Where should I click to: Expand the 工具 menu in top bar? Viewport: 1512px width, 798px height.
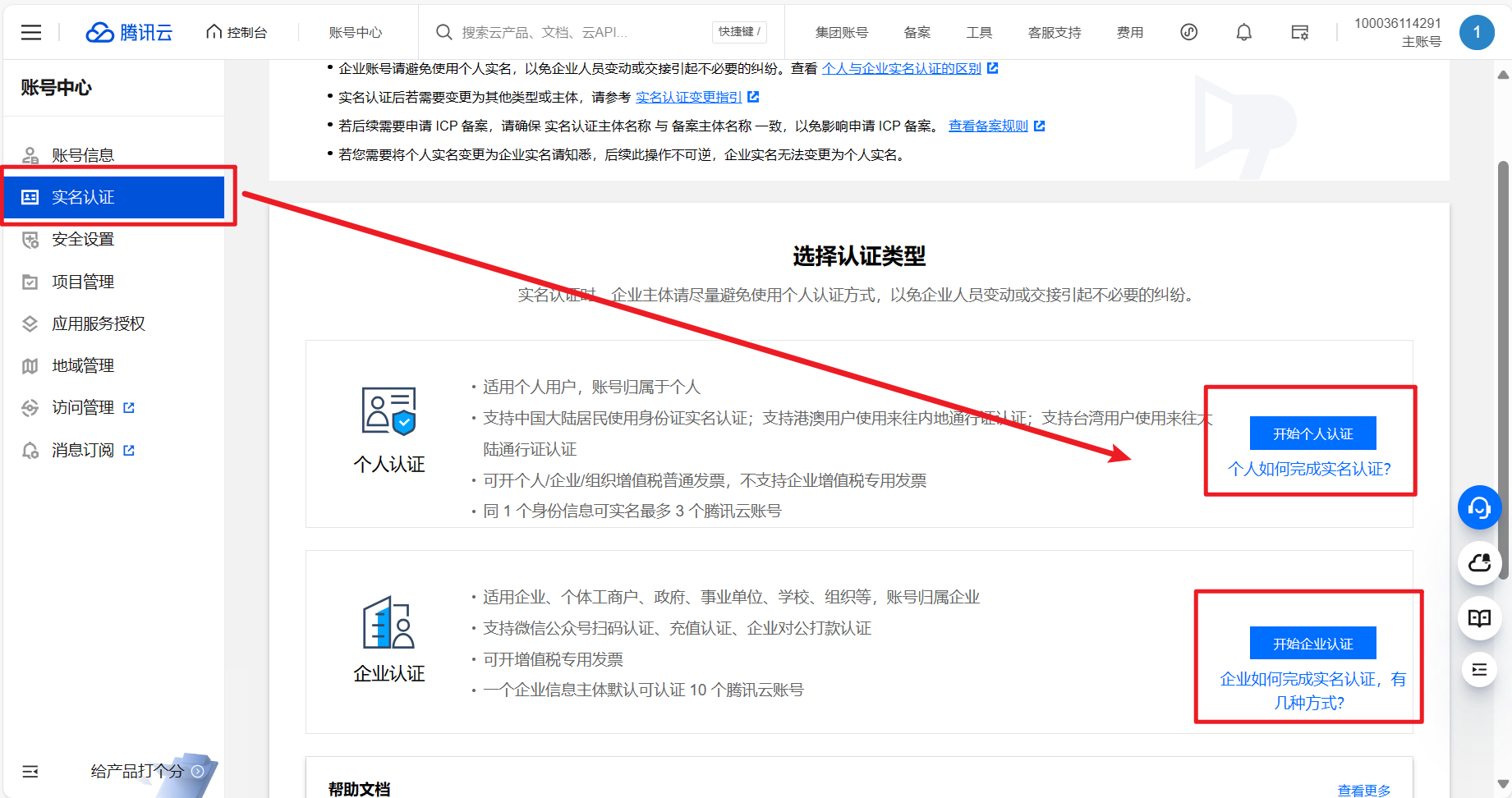[x=978, y=32]
